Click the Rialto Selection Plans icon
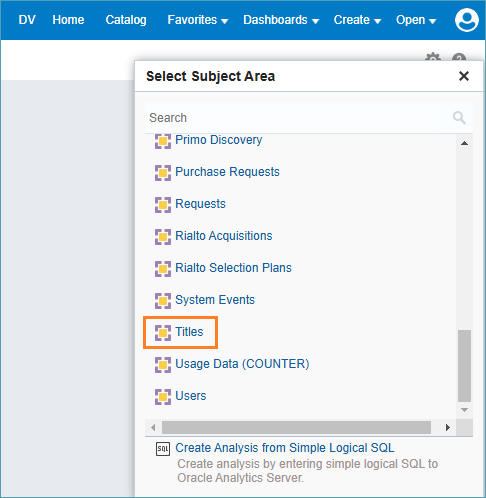Viewport: 486px width, 498px height. click(163, 269)
